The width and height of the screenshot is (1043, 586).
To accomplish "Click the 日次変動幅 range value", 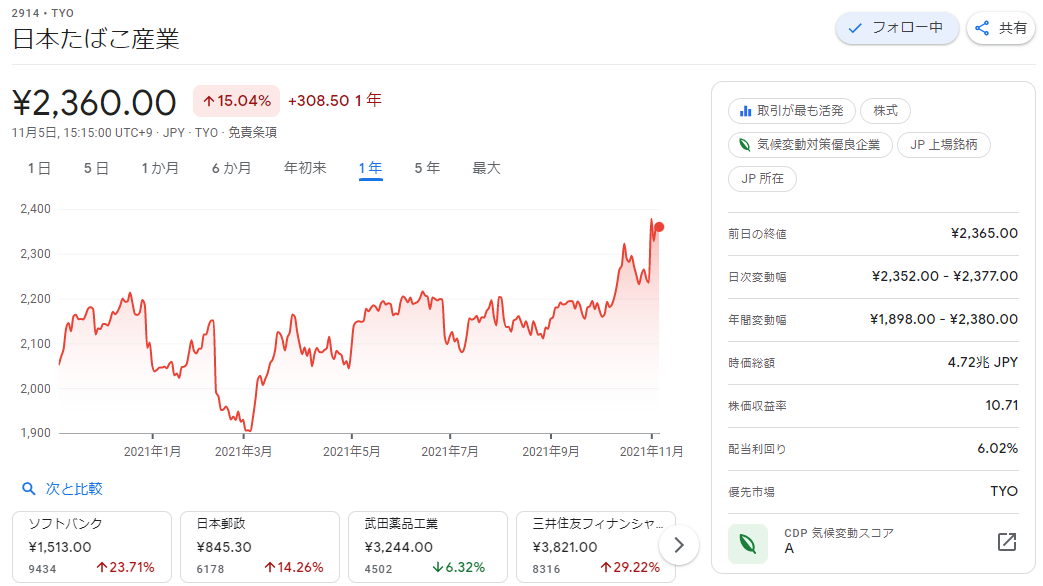I will point(945,276).
